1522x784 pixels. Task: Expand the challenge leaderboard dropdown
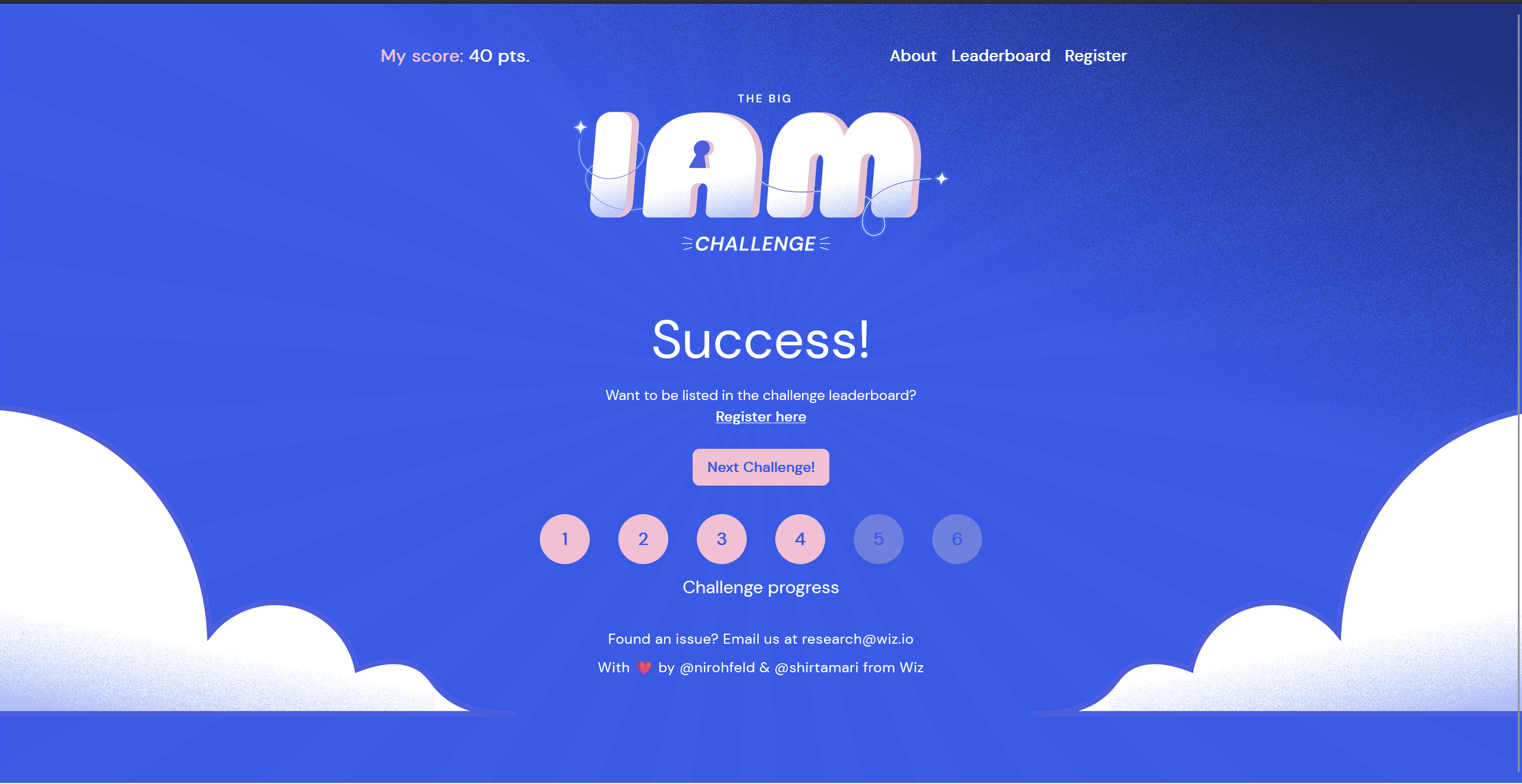(1000, 55)
